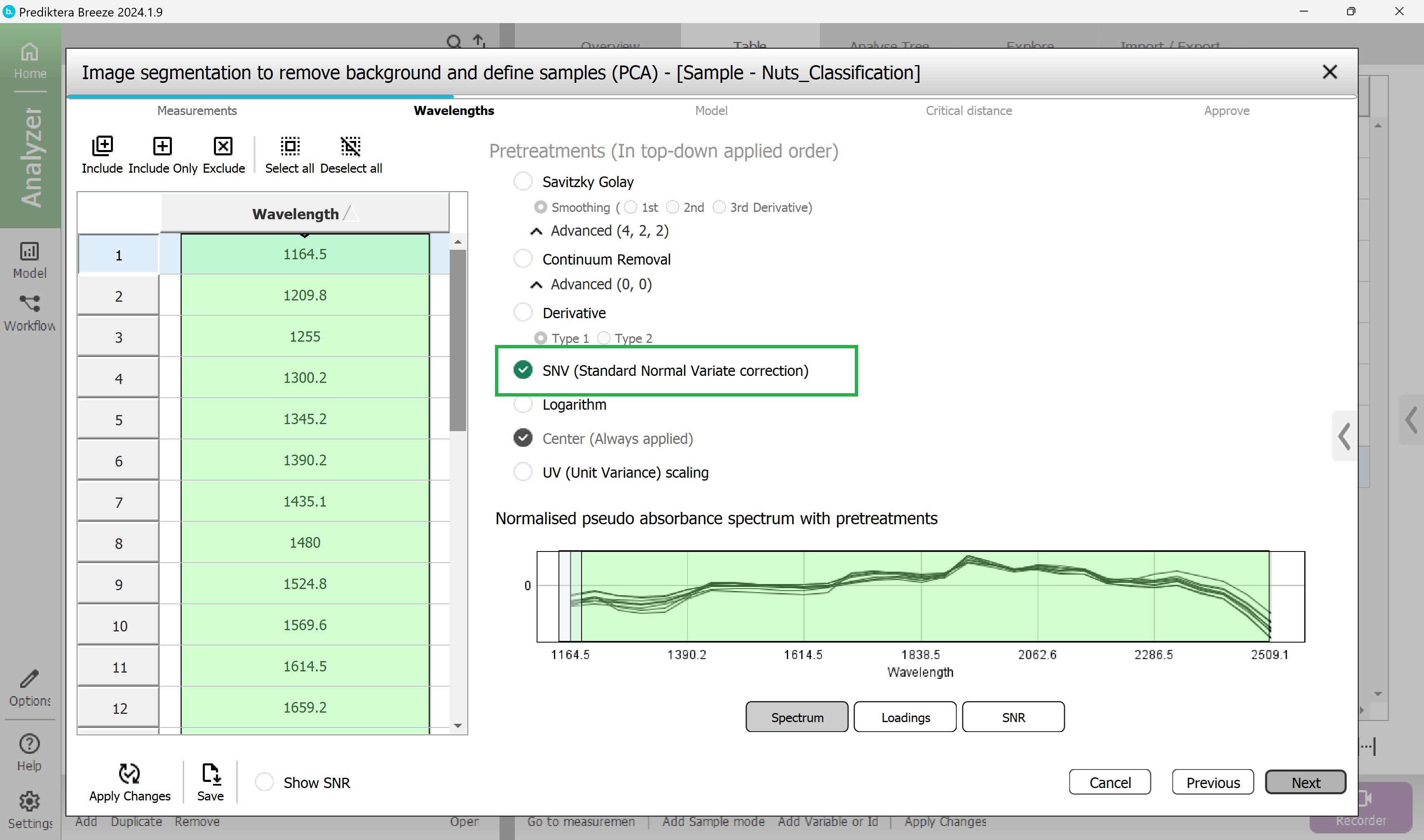Switch to the Model wizard step
Viewport: 1424px width, 840px height.
[x=711, y=110]
